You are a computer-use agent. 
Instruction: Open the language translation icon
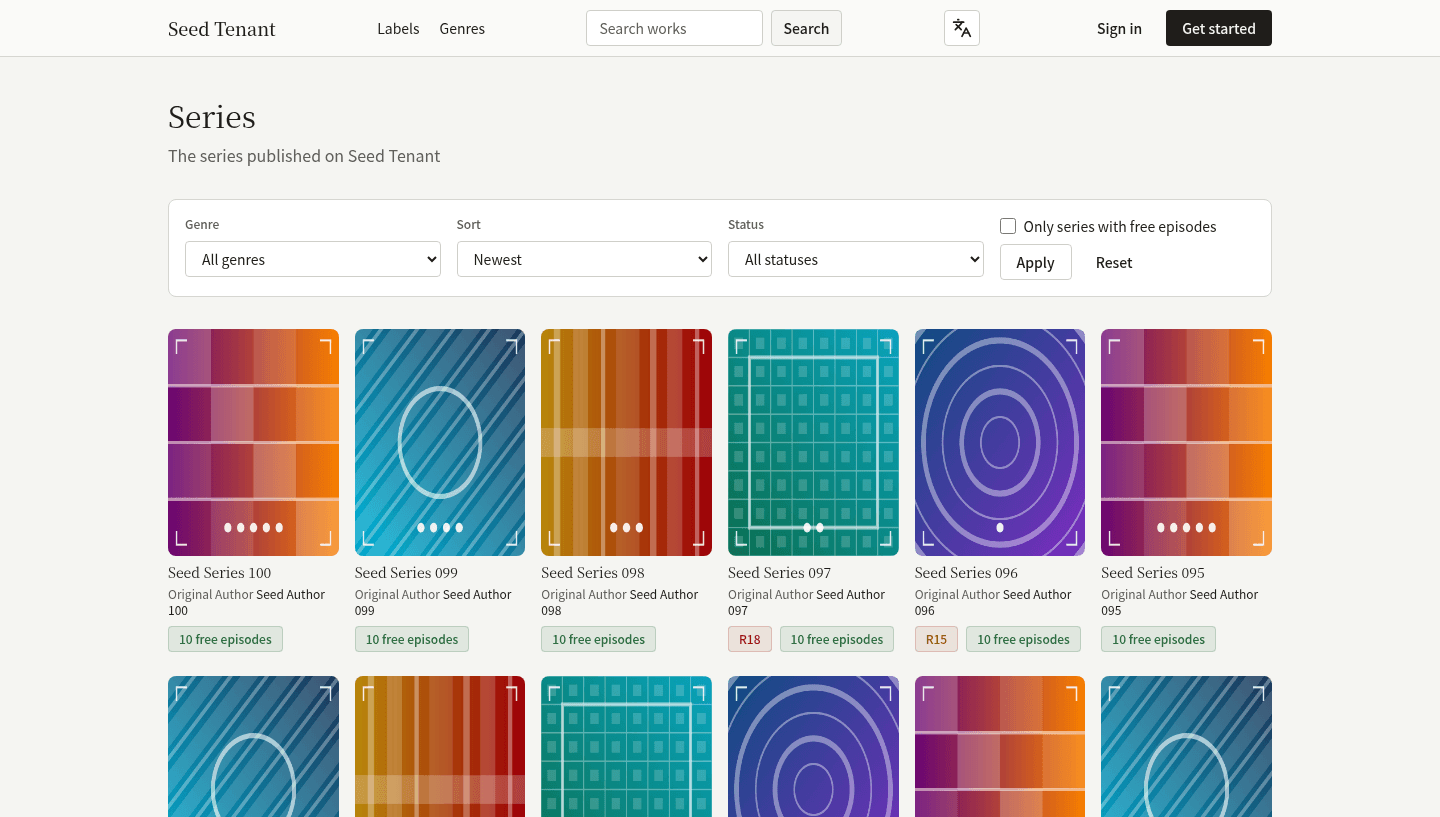coord(961,28)
